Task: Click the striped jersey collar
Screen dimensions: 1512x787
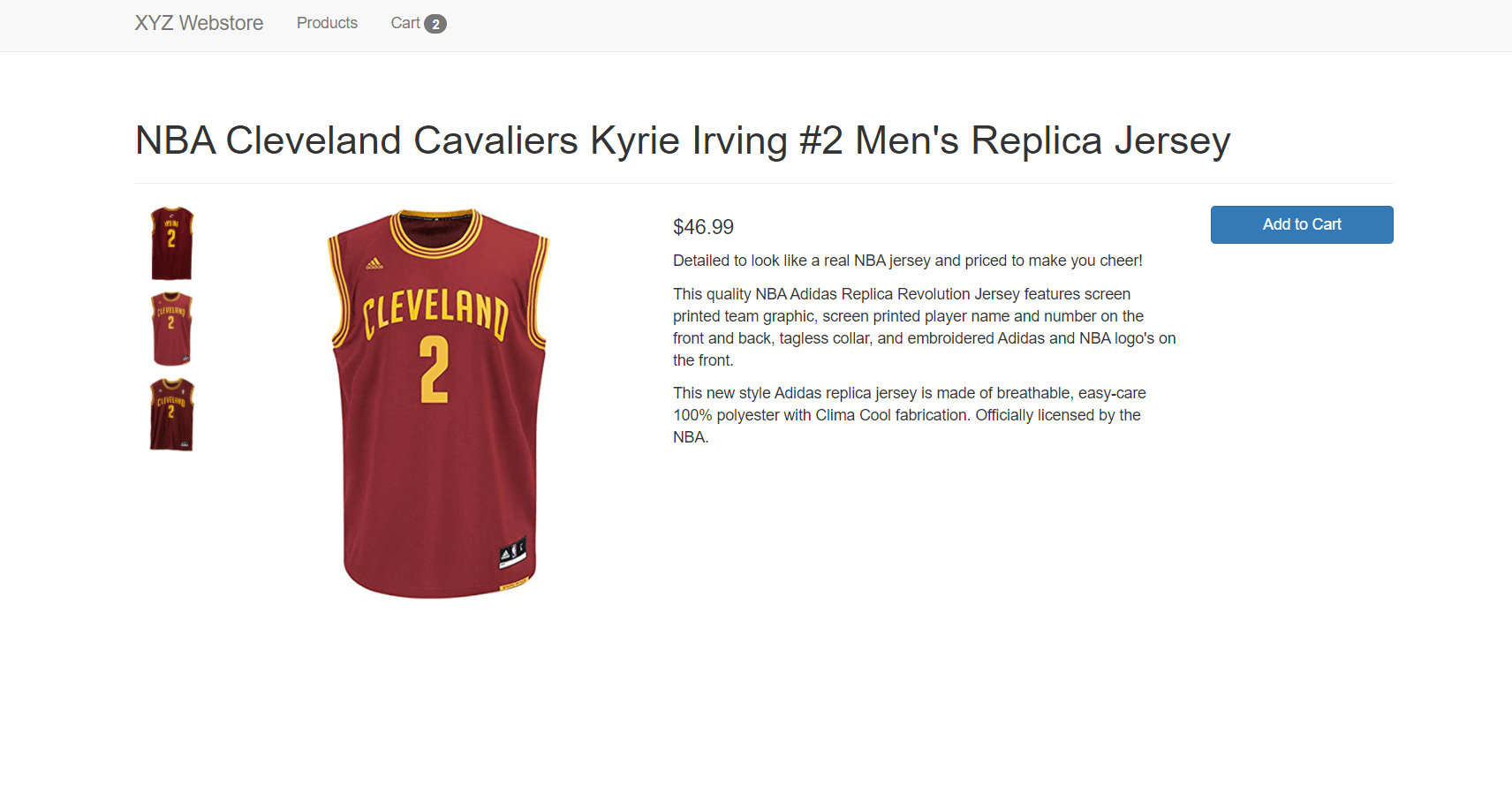Action: (436, 231)
